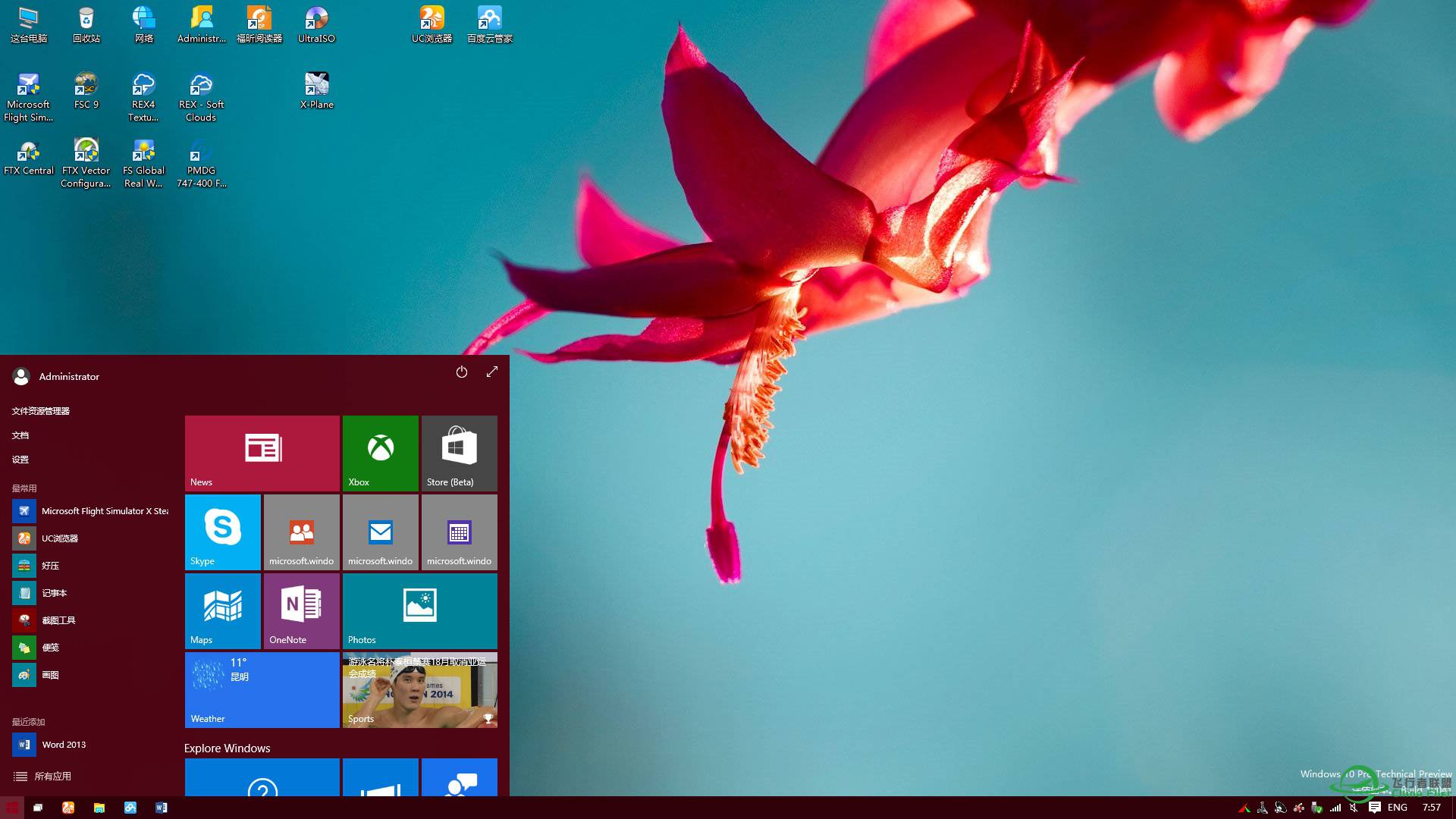Image resolution: width=1456 pixels, height=819 pixels.
Task: Open the People tile with contacts icon
Action: pyautogui.click(x=302, y=532)
